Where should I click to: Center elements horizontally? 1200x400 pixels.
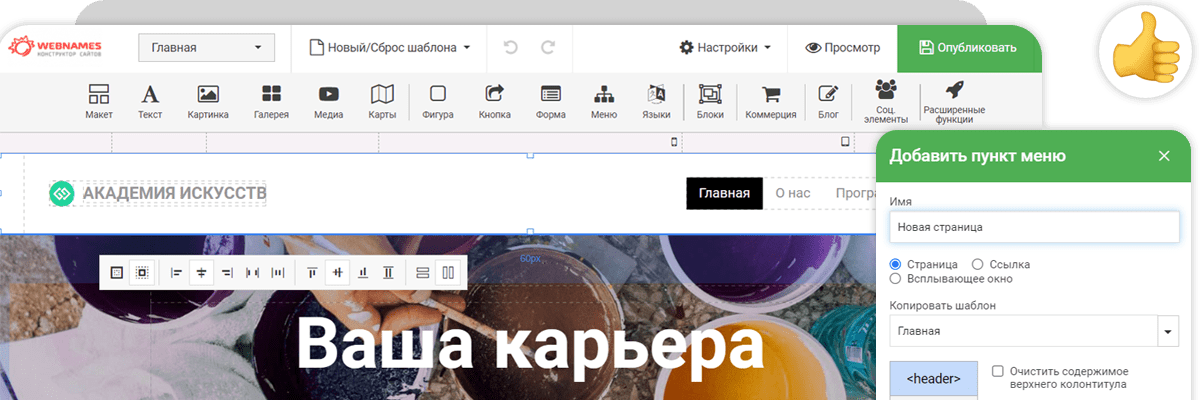(202, 272)
